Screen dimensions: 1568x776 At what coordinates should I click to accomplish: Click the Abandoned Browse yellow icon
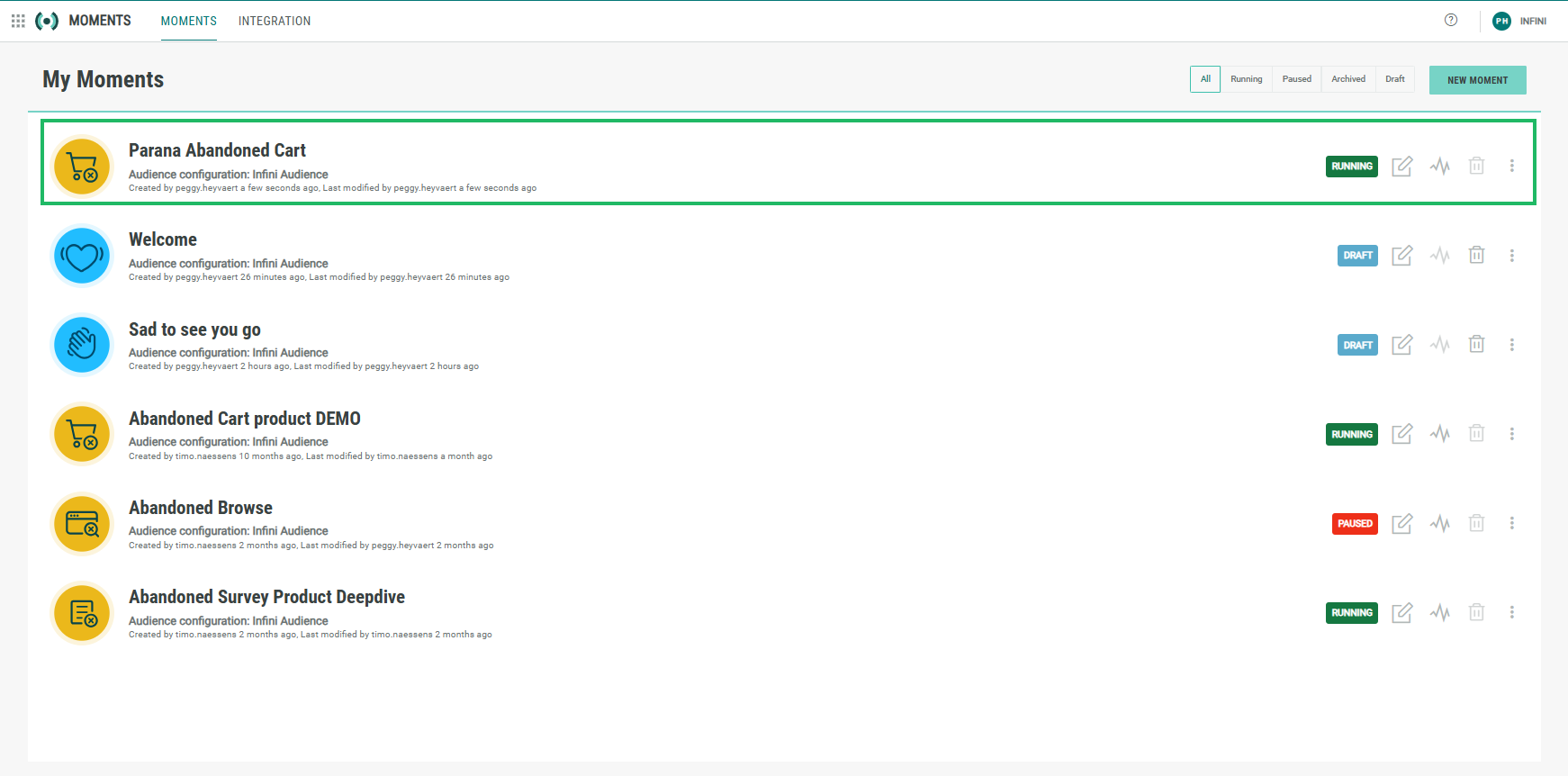click(x=82, y=524)
